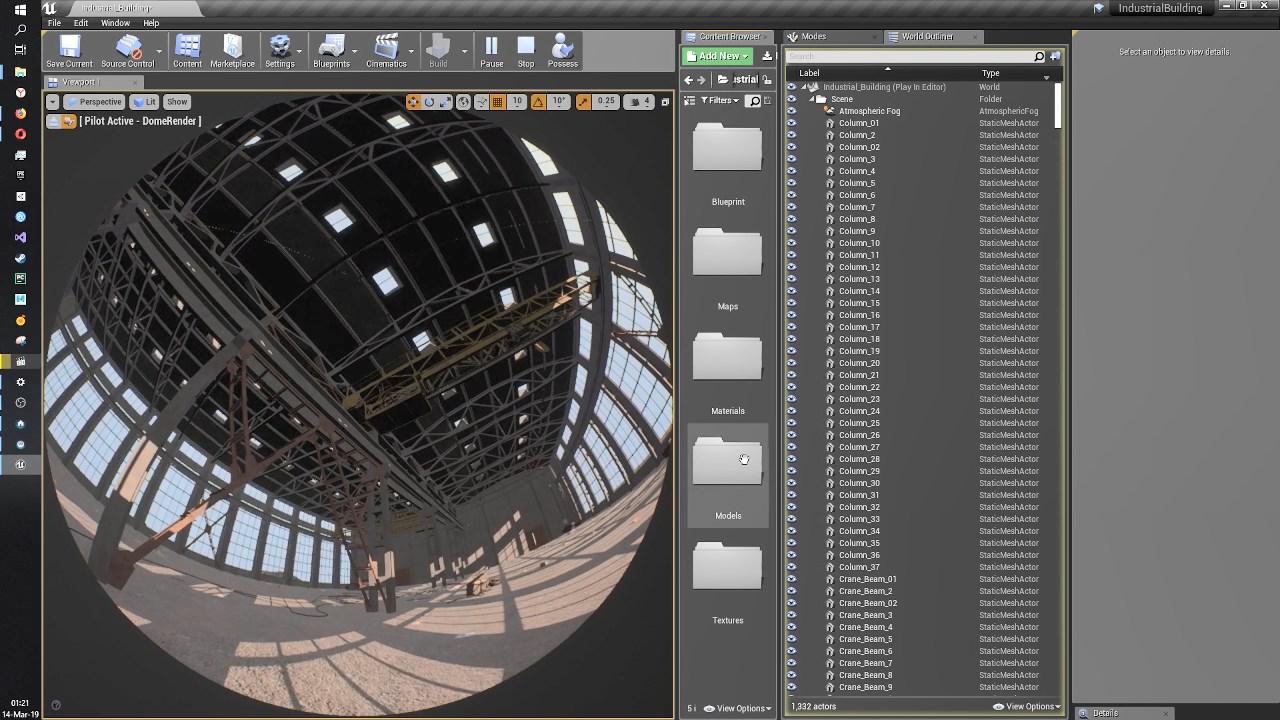Screen dimensions: 1280x720
Task: Open the Blueprints toolbar button
Action: coord(330,50)
